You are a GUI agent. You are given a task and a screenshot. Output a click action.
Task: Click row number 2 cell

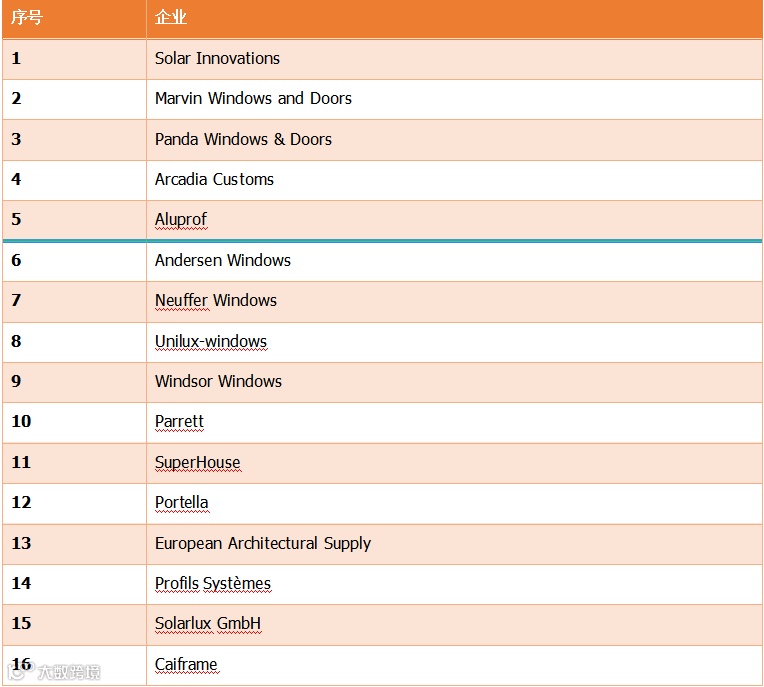click(x=74, y=99)
